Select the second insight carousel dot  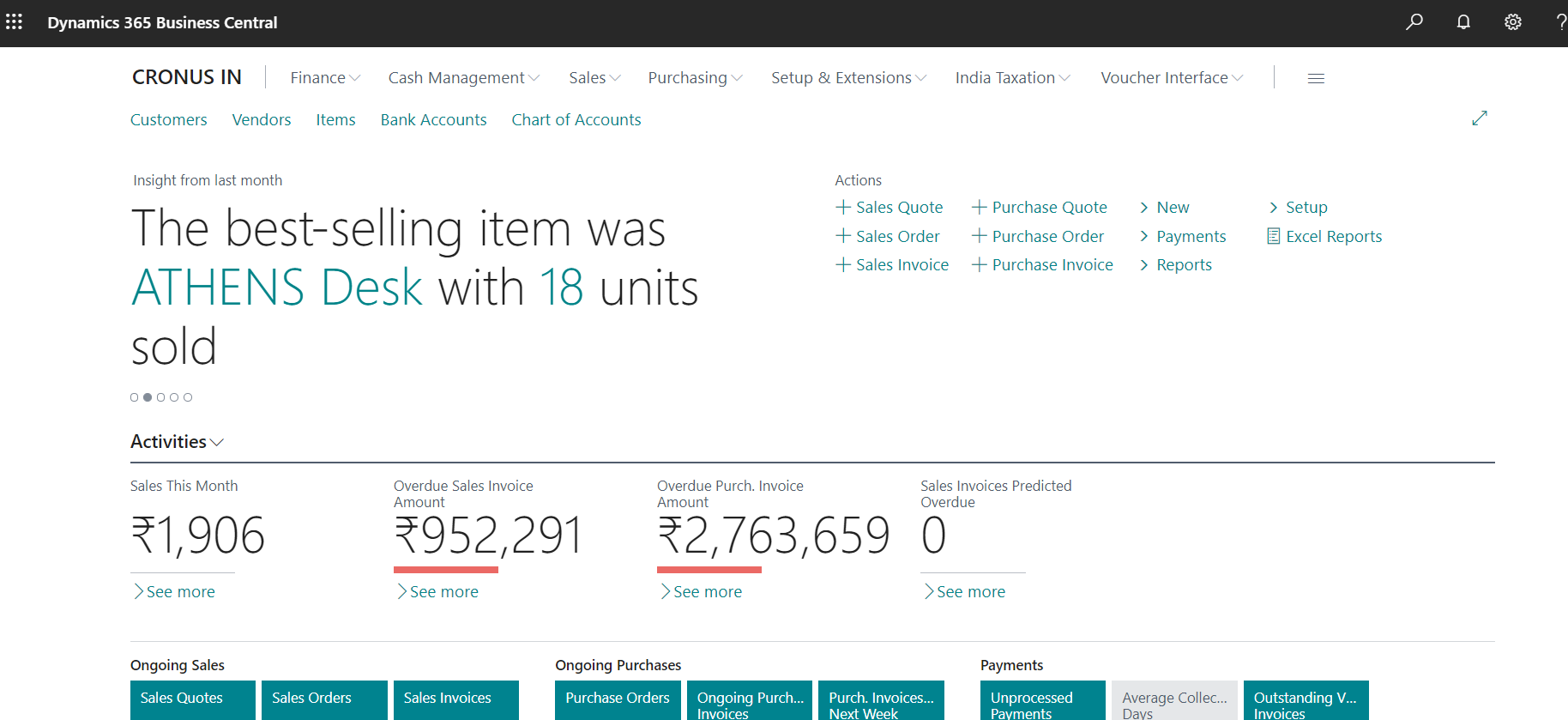click(x=148, y=397)
